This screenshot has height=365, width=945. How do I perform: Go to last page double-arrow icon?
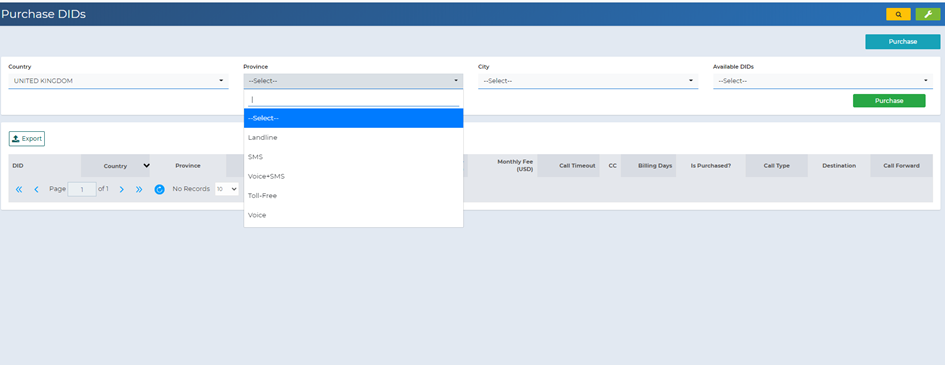(139, 189)
